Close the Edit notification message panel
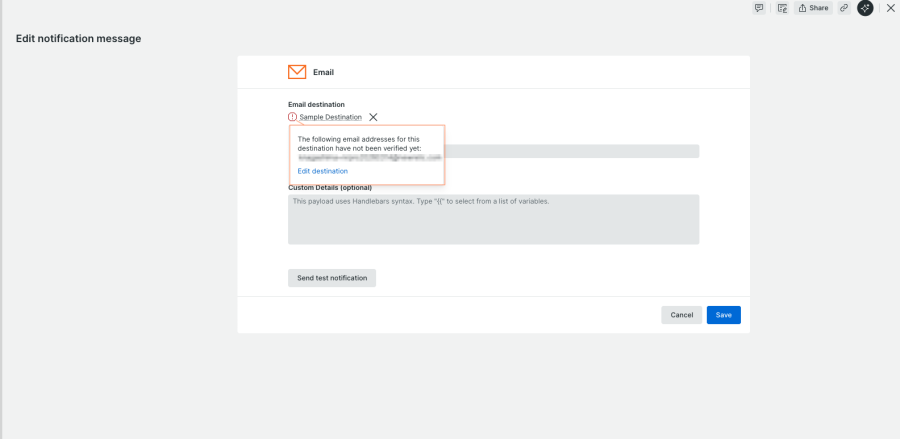The image size is (900, 439). point(890,8)
